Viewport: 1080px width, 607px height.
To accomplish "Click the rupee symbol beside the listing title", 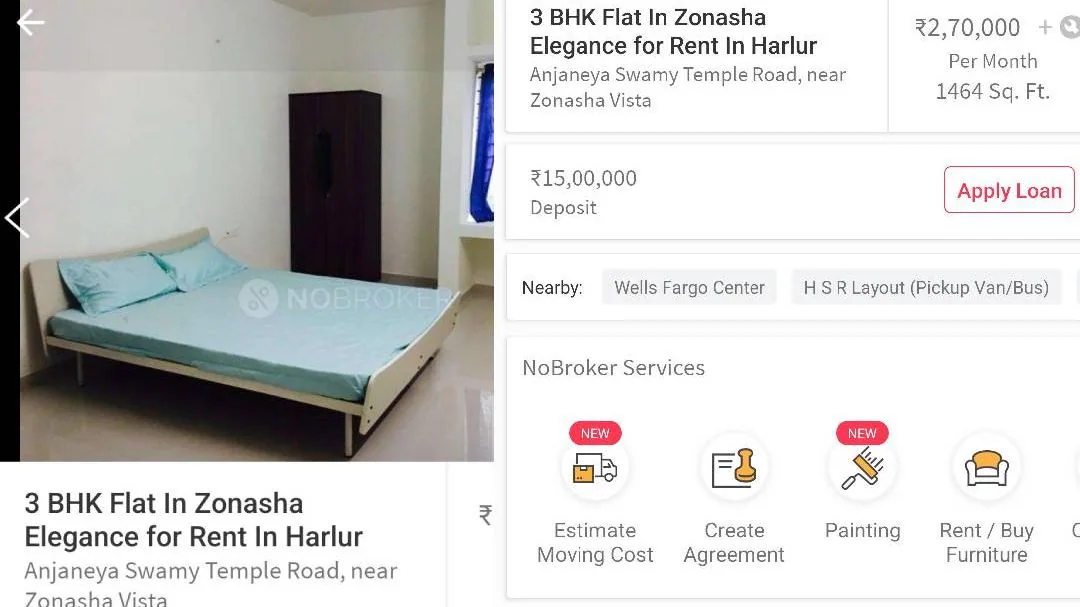I will pyautogui.click(x=486, y=515).
